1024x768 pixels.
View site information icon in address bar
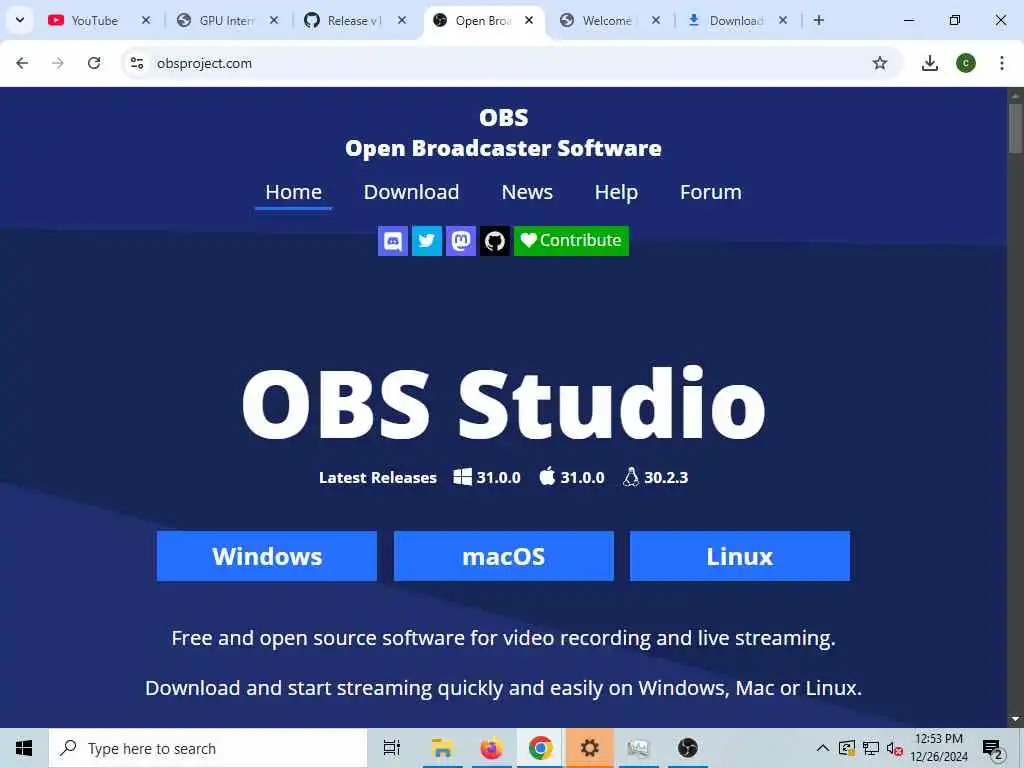point(137,63)
